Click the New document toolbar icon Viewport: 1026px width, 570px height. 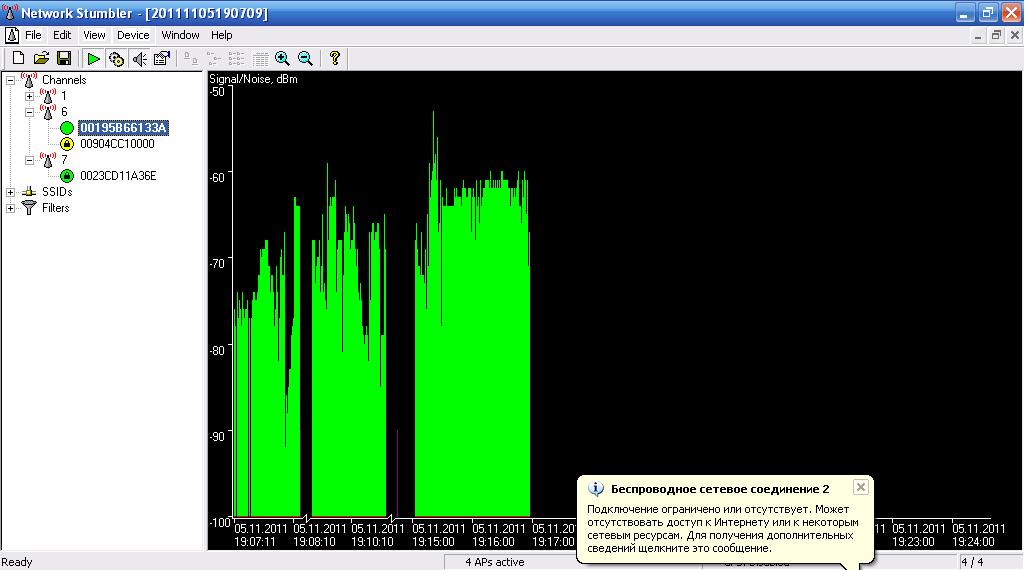pos(18,59)
